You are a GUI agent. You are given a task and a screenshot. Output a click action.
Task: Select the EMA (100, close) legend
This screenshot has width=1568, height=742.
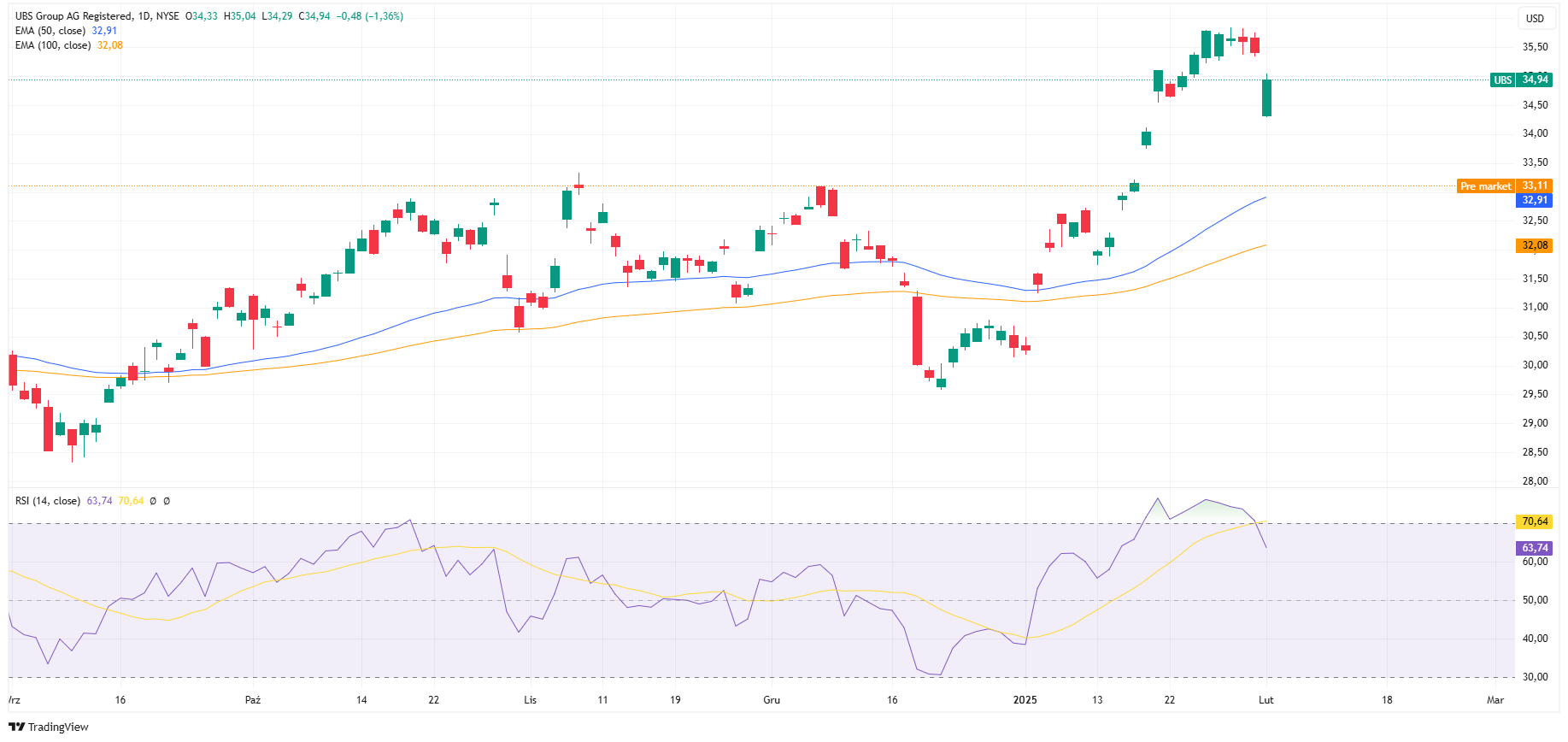pos(53,45)
